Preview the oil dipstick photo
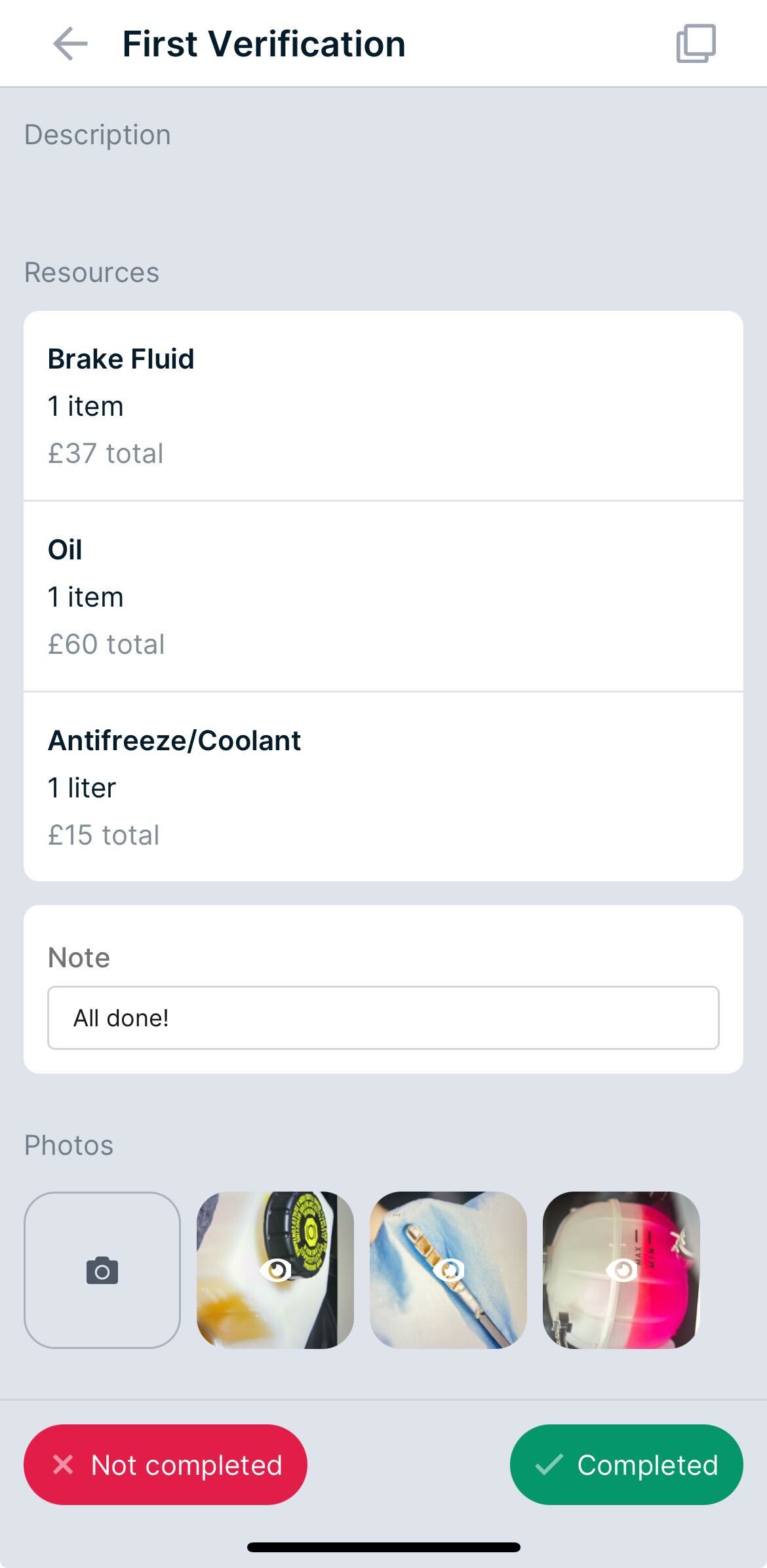 [448, 1270]
